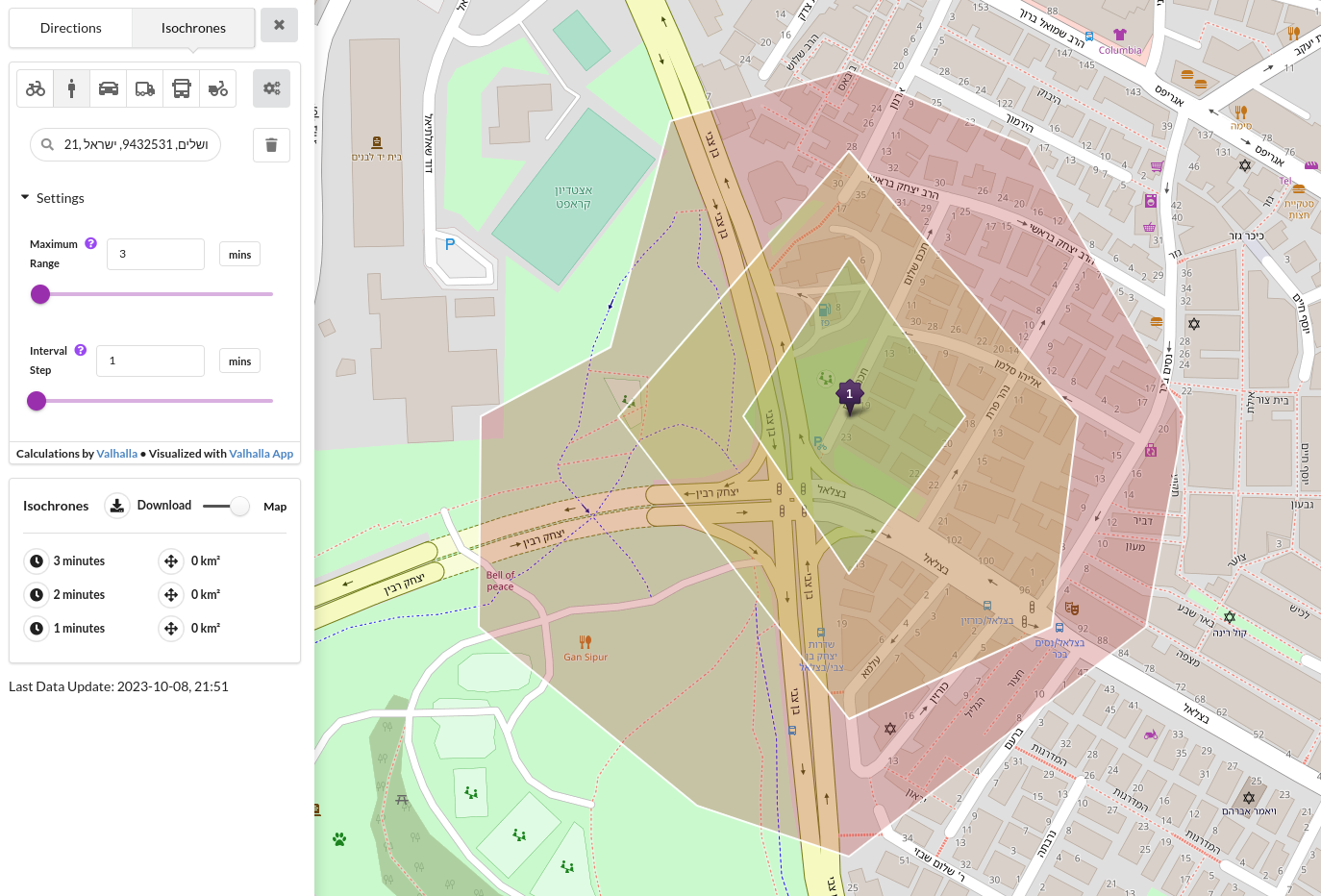1321x896 pixels.
Task: Switch to the bus travel mode
Action: coord(181,87)
